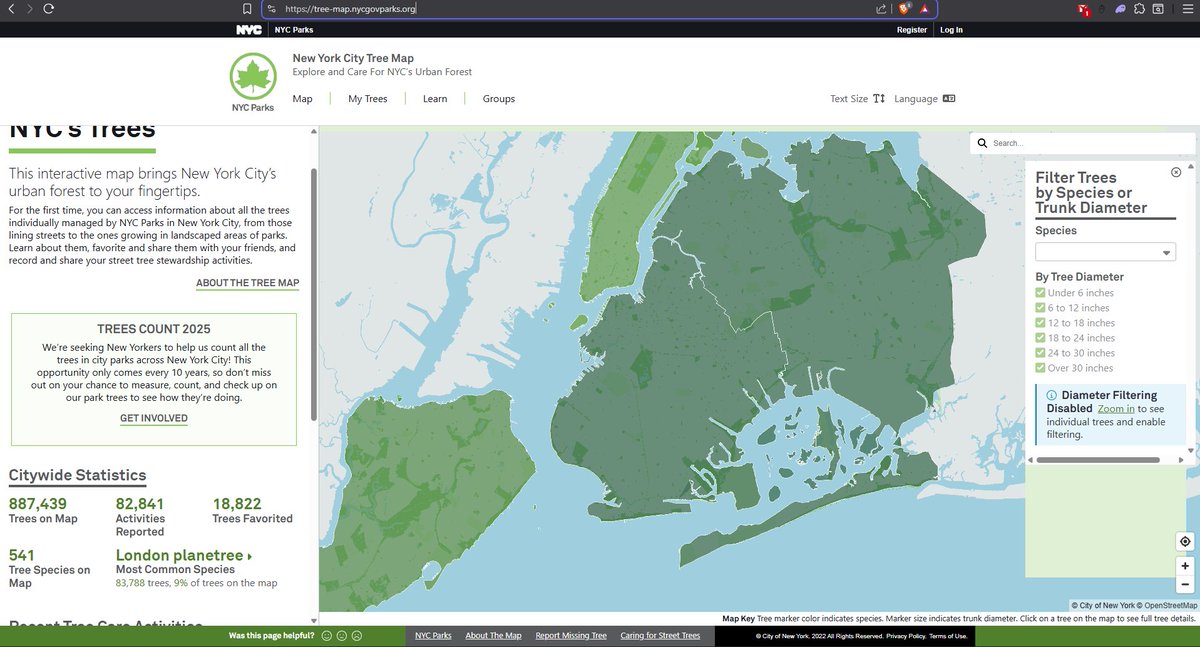Click the Register link

[x=912, y=30]
